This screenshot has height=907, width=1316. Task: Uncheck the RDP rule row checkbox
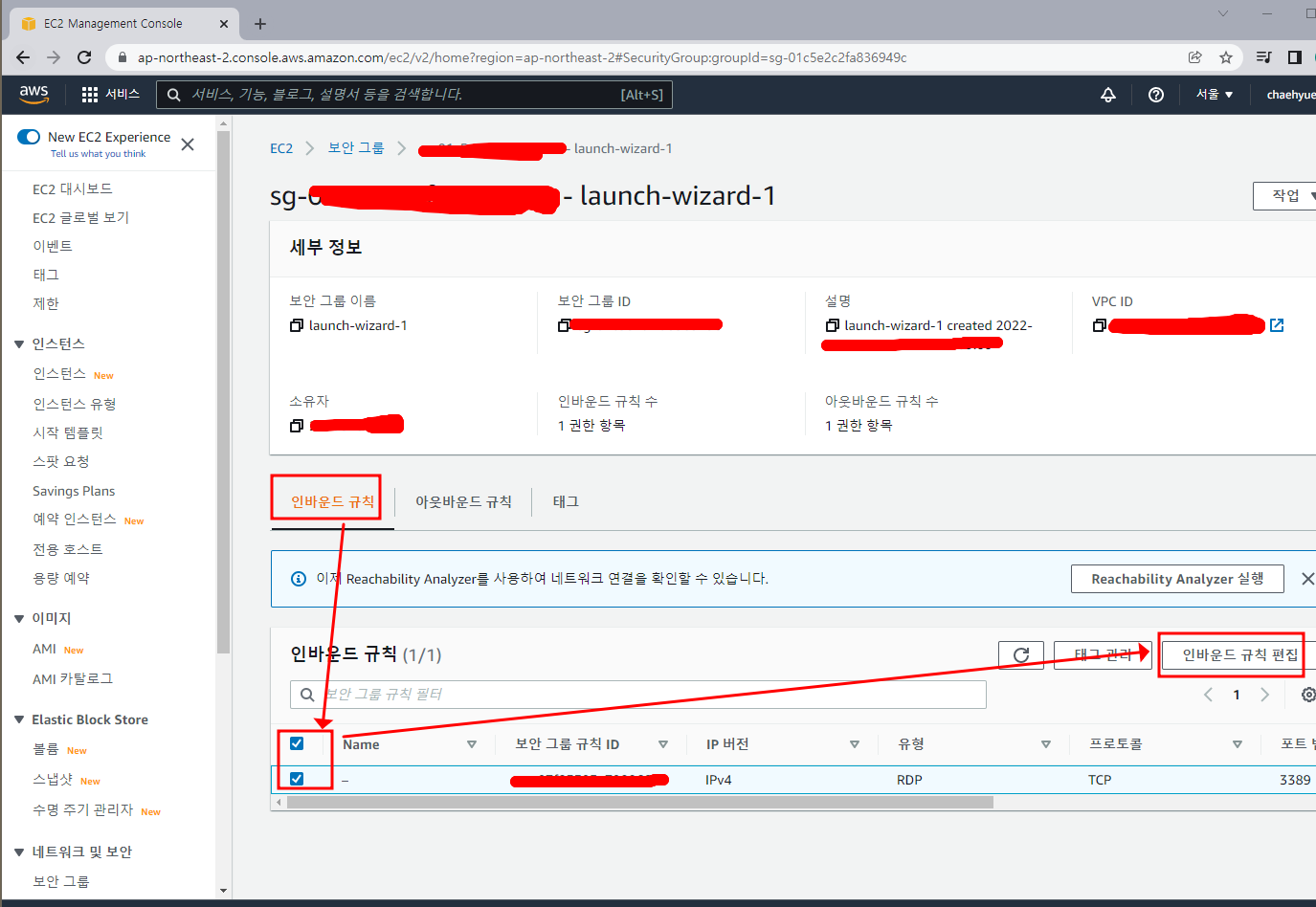(x=298, y=779)
